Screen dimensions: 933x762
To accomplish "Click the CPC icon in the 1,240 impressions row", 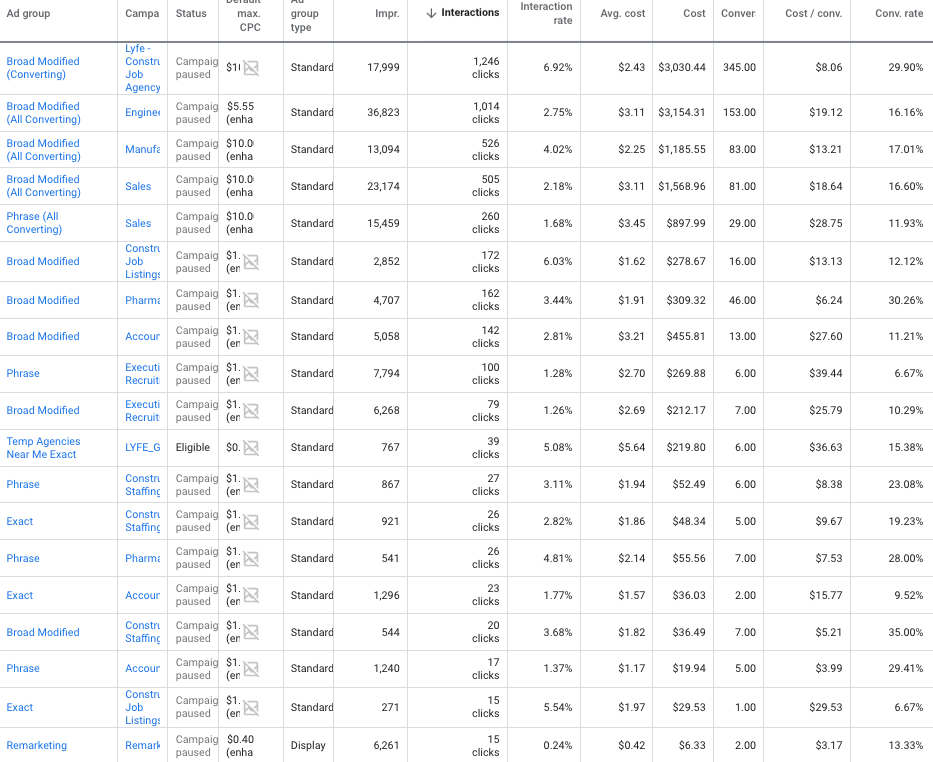I will tap(251, 669).
